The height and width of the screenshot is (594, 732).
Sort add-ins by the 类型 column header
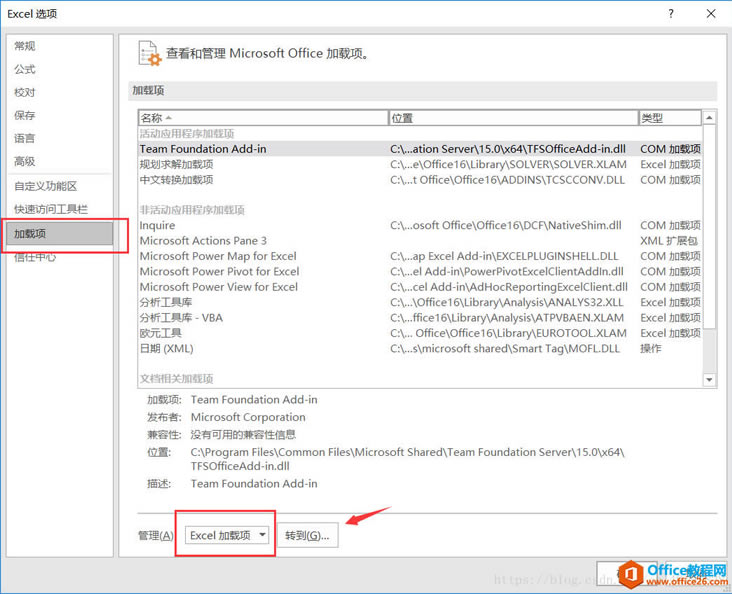pos(670,118)
